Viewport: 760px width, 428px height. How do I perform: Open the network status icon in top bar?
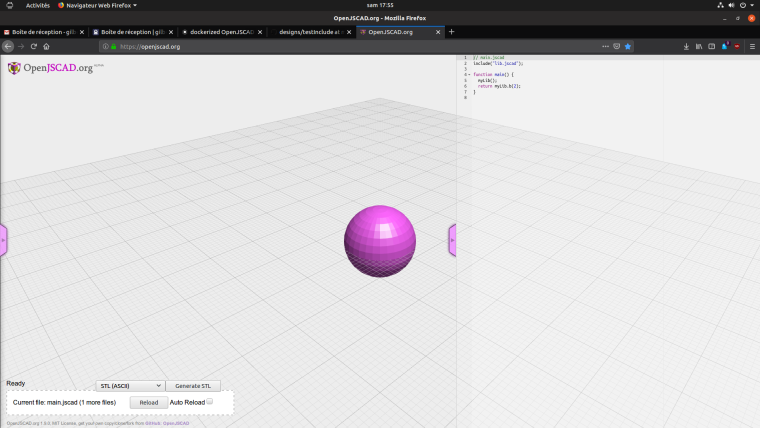click(720, 5)
